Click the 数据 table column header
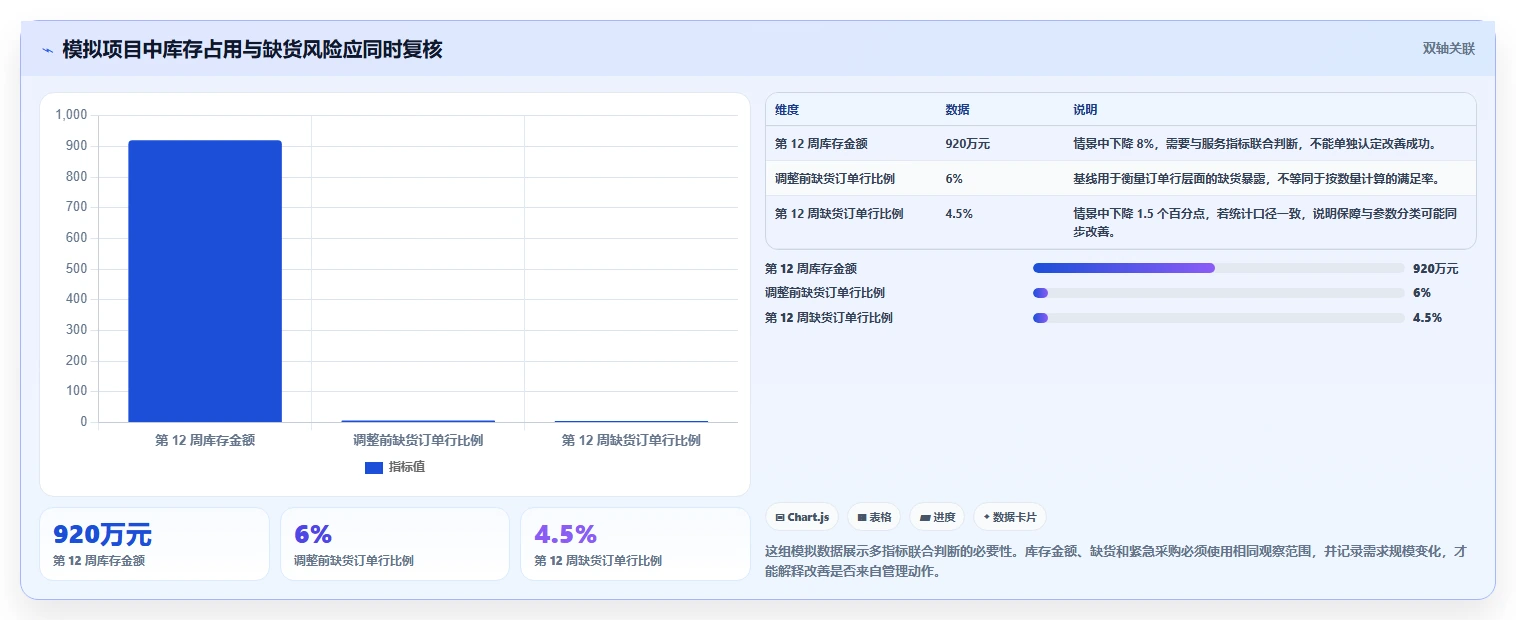This screenshot has height=620, width=1516. click(957, 109)
